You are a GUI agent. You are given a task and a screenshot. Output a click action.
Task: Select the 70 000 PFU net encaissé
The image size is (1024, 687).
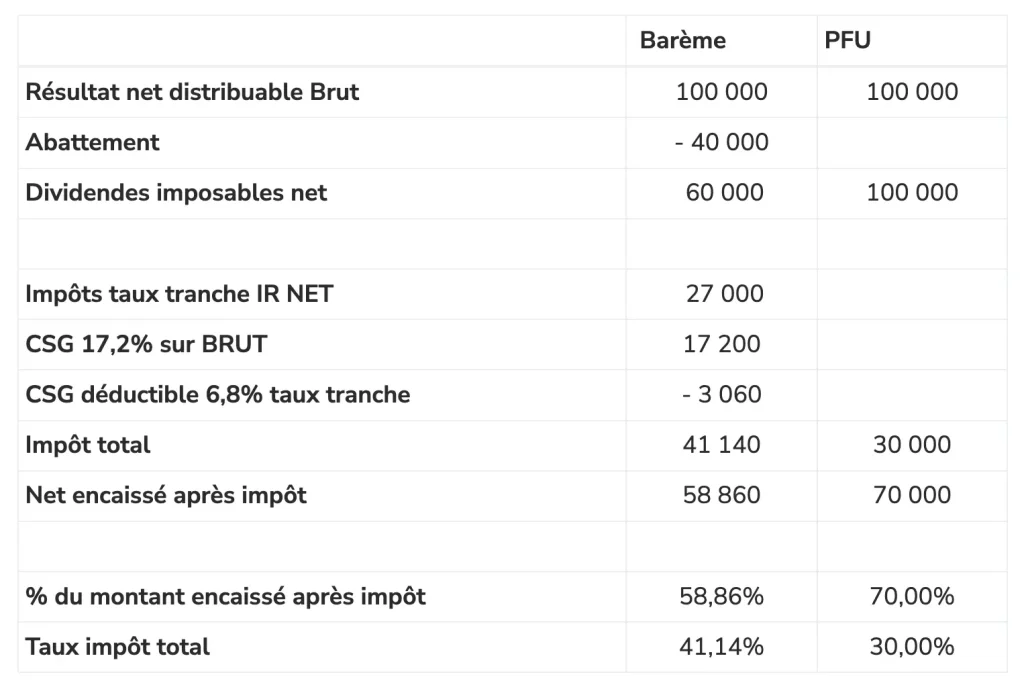click(x=912, y=495)
